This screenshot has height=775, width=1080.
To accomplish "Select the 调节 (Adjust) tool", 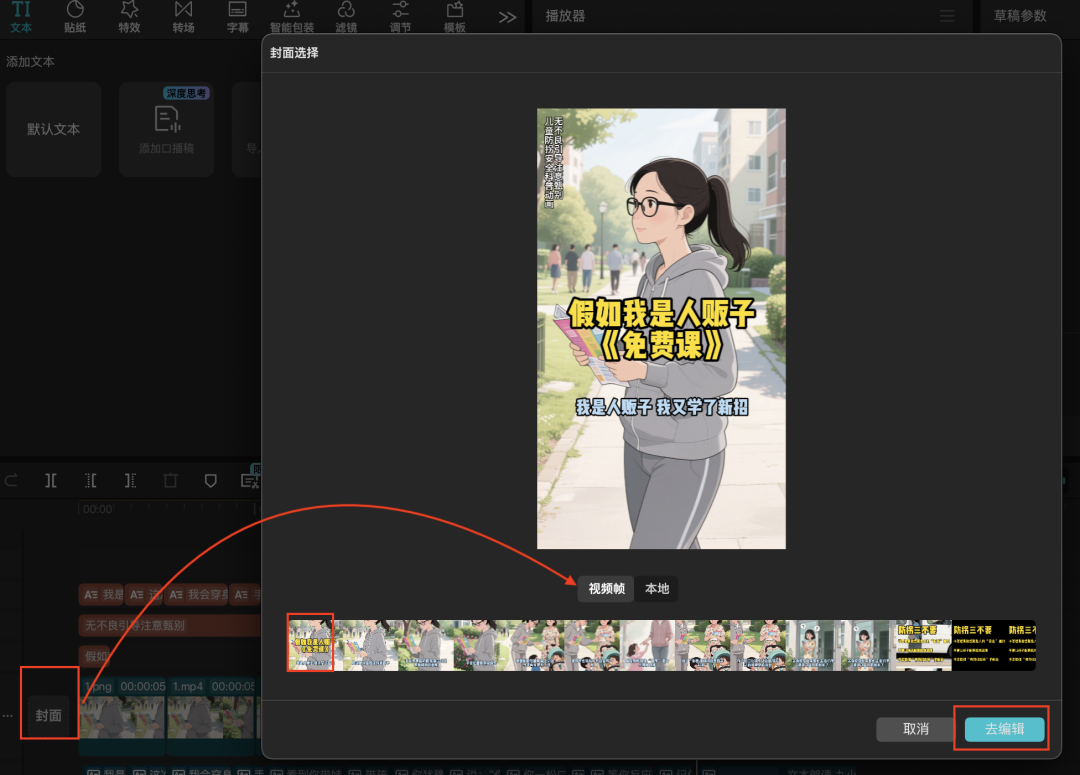I will [x=400, y=18].
